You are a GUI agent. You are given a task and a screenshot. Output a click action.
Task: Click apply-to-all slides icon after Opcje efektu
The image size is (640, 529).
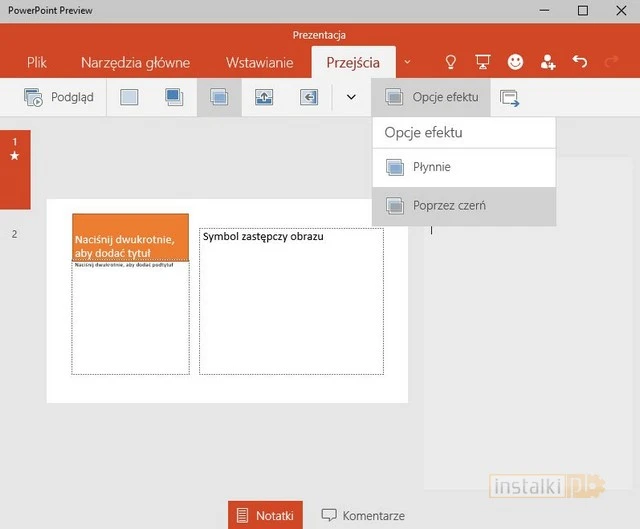point(510,97)
